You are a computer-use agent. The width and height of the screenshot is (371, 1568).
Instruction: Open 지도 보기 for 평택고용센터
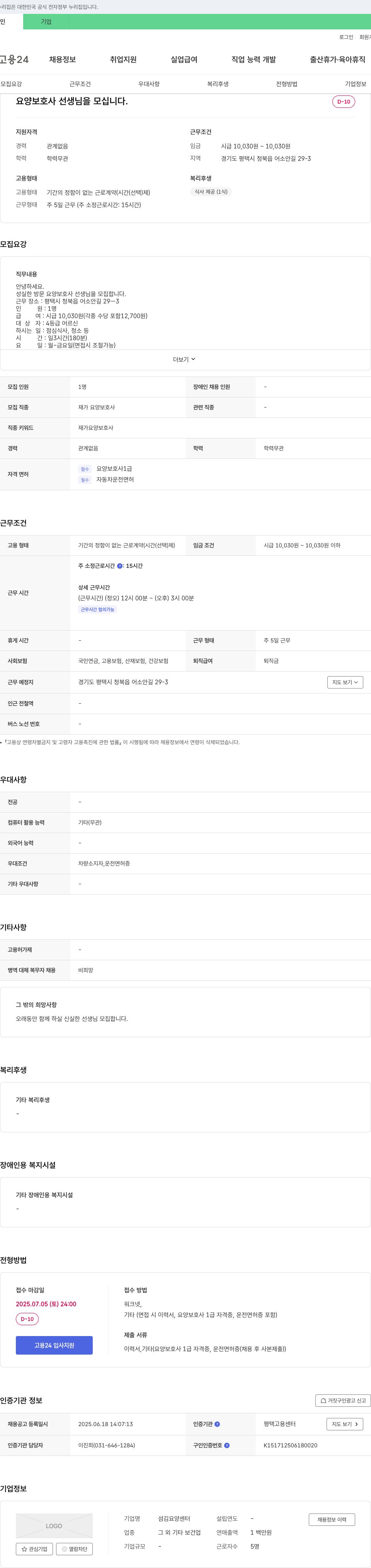[345, 1424]
